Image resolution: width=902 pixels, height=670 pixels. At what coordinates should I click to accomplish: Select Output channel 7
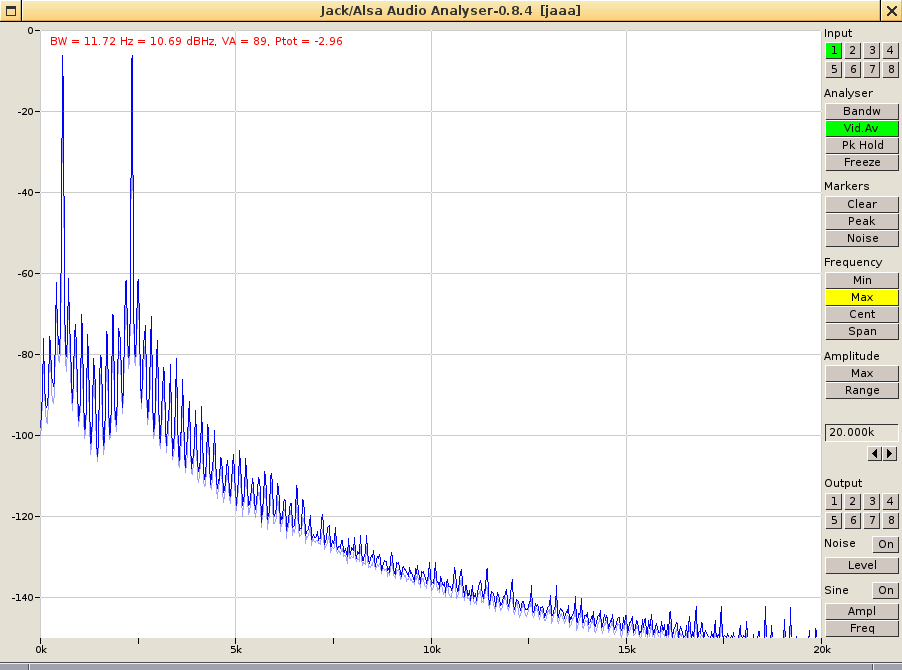(x=872, y=520)
